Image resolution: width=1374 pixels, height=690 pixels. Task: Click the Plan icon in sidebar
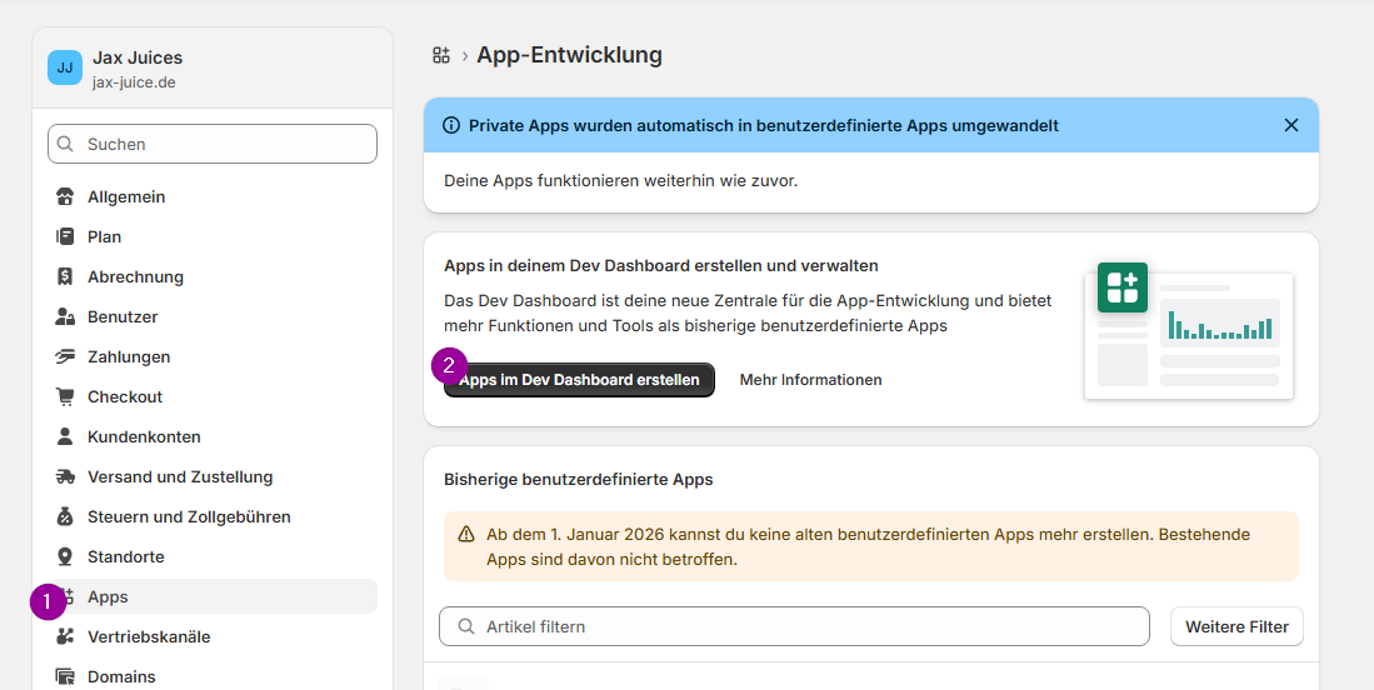pyautogui.click(x=65, y=237)
